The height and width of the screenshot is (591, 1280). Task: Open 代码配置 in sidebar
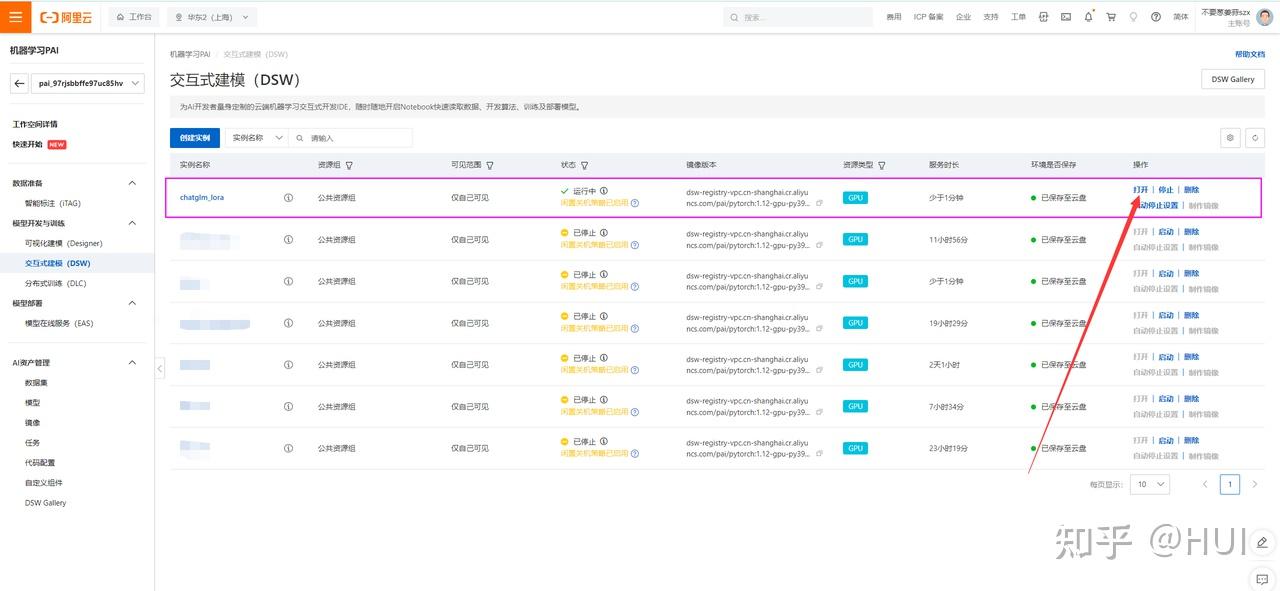[x=40, y=462]
